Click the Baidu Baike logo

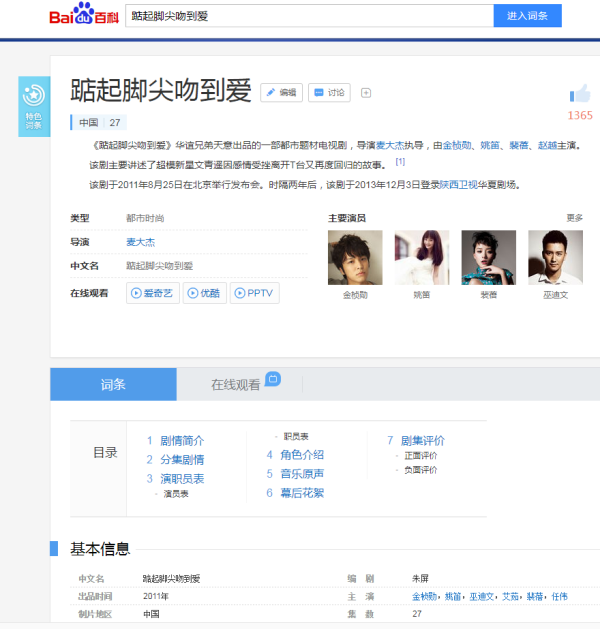click(84, 16)
